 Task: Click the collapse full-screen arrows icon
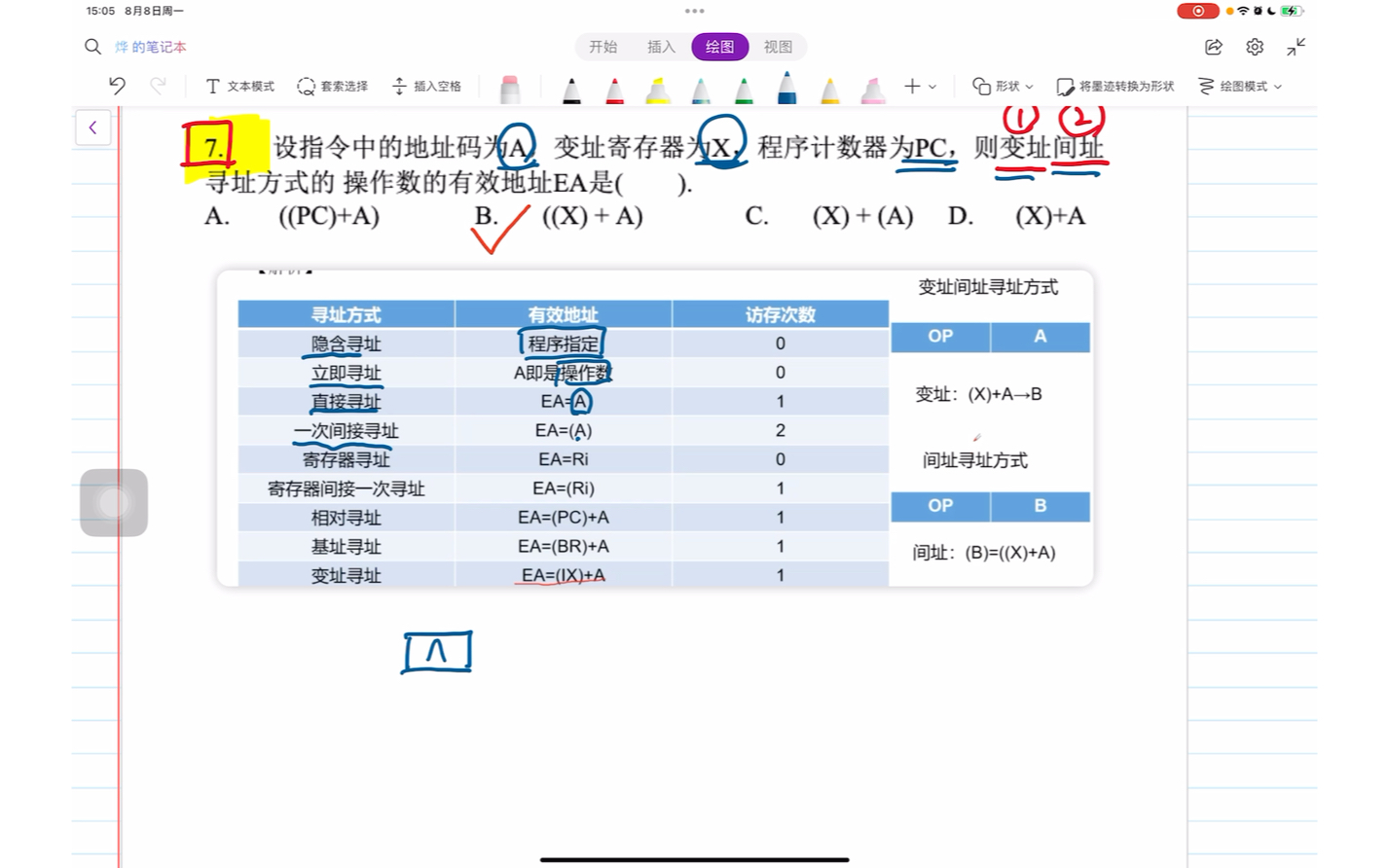pos(1296,47)
